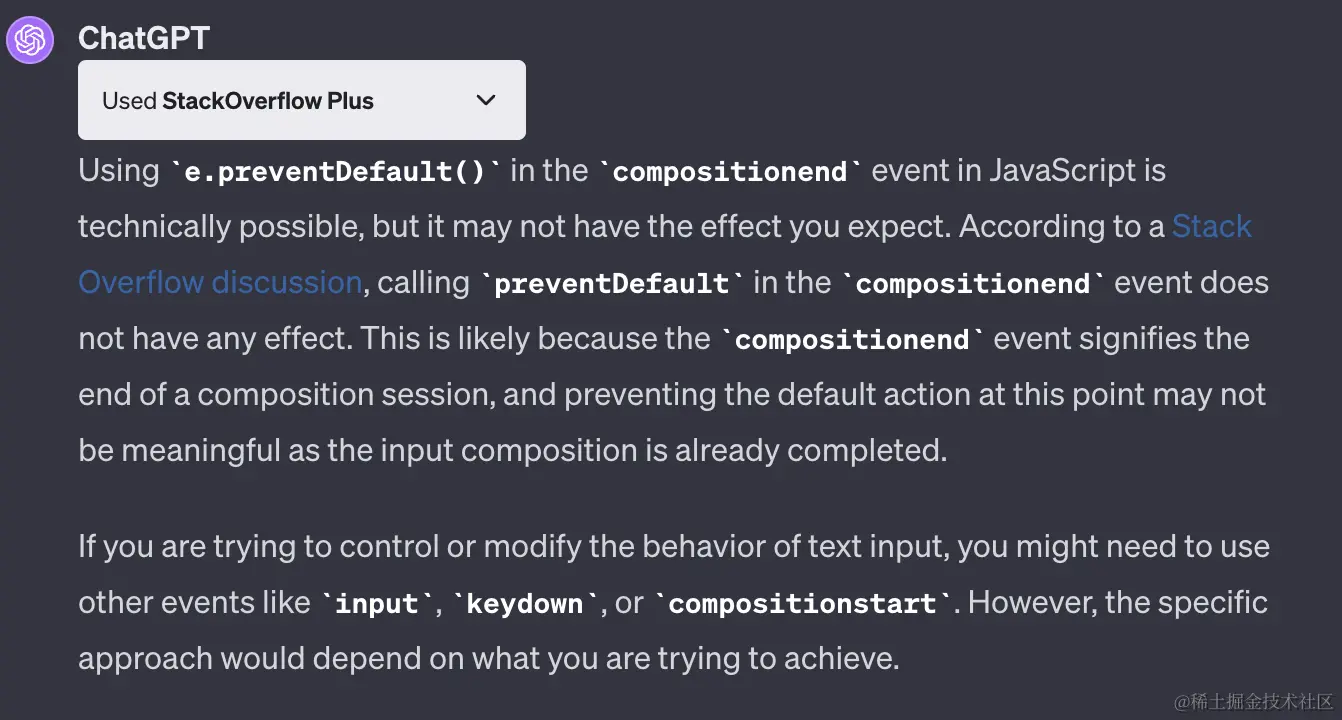Click the blue "Stack" link word

click(x=1211, y=227)
